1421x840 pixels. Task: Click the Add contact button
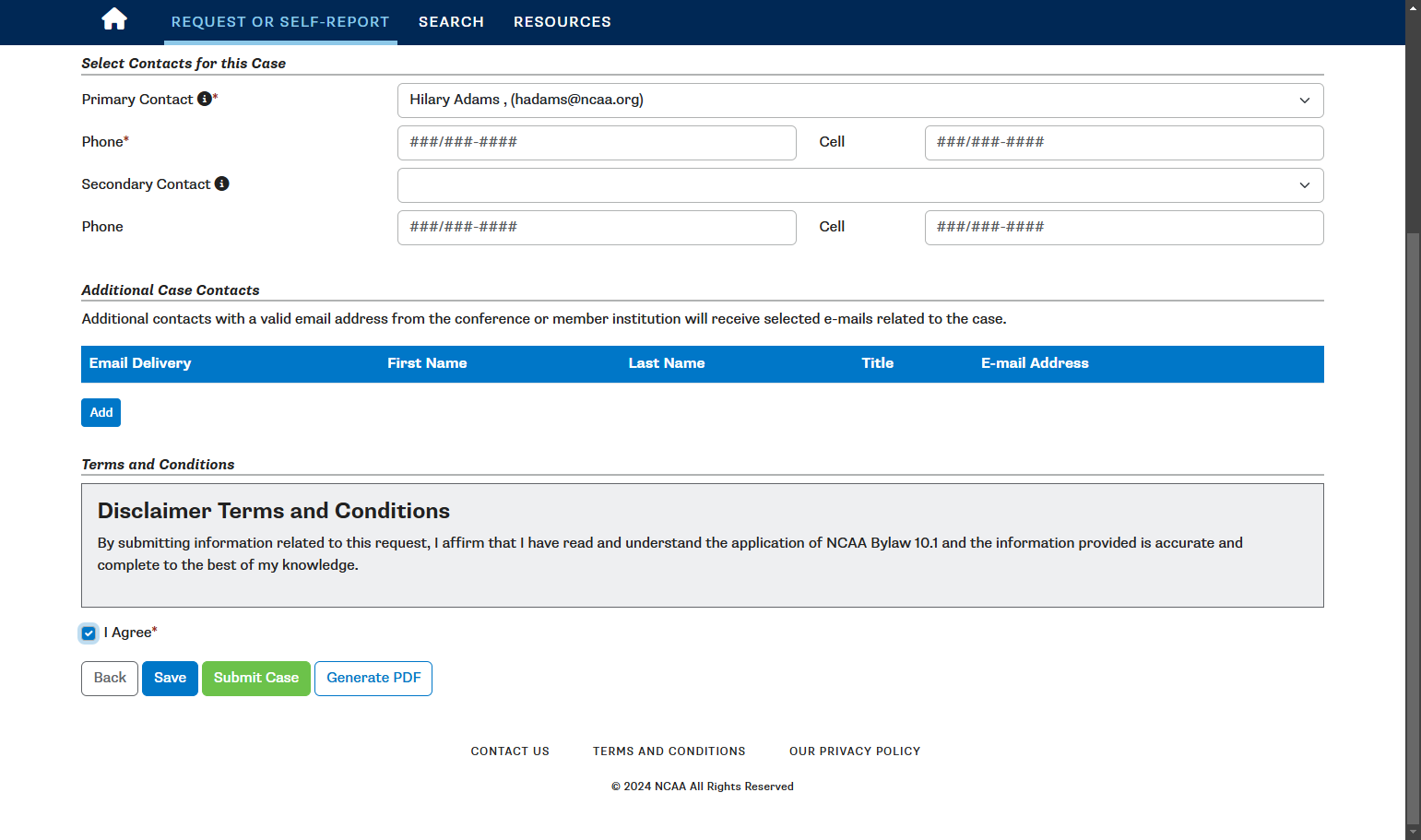pos(101,412)
